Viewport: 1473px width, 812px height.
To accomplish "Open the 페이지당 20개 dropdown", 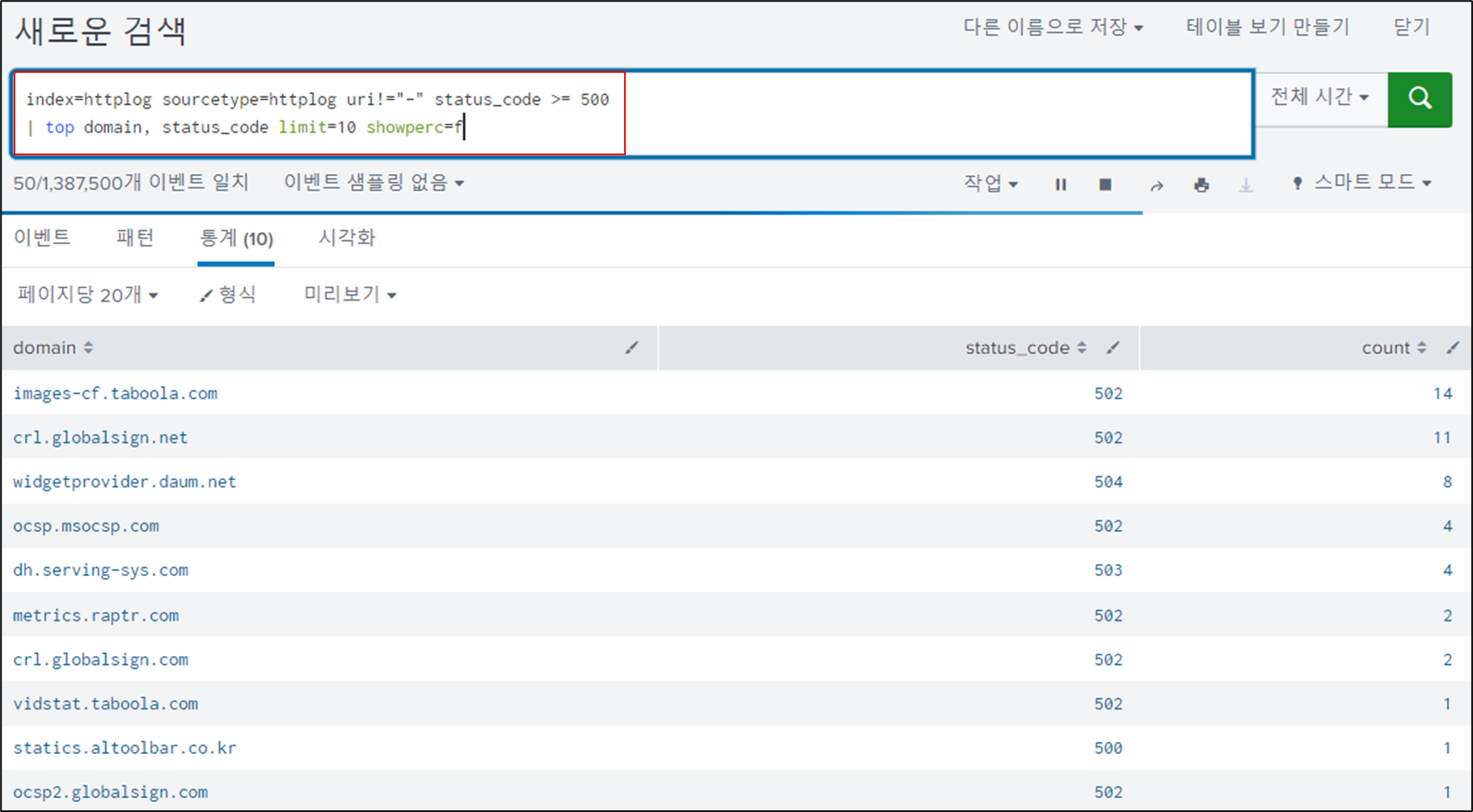I will tap(87, 295).
